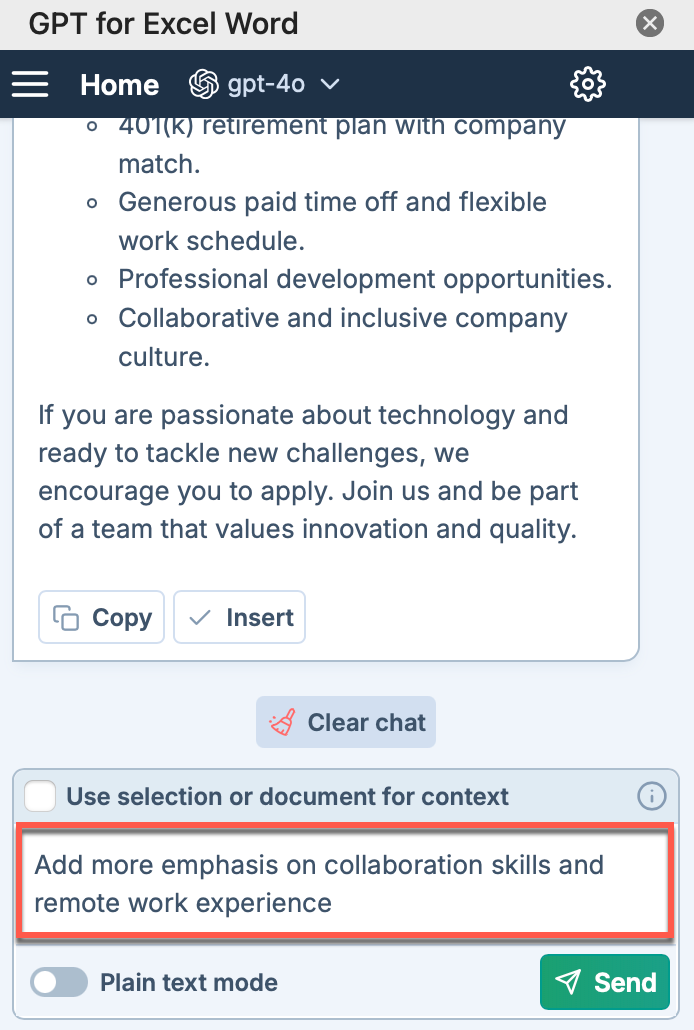The height and width of the screenshot is (1030, 694).
Task: Click the OpenAI logo beside gpt-4o
Action: (x=204, y=84)
